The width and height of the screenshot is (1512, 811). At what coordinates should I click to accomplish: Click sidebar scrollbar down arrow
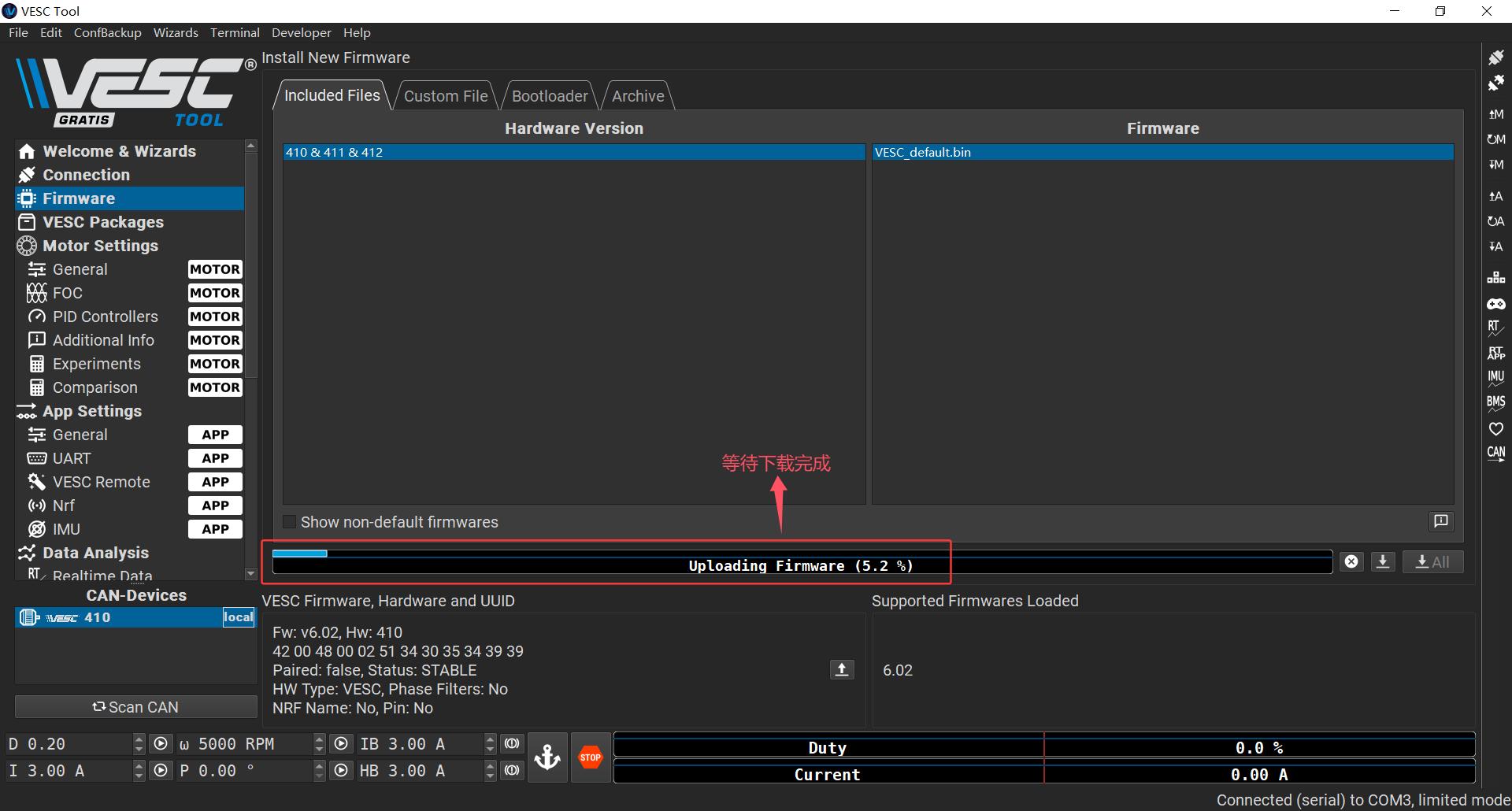251,574
